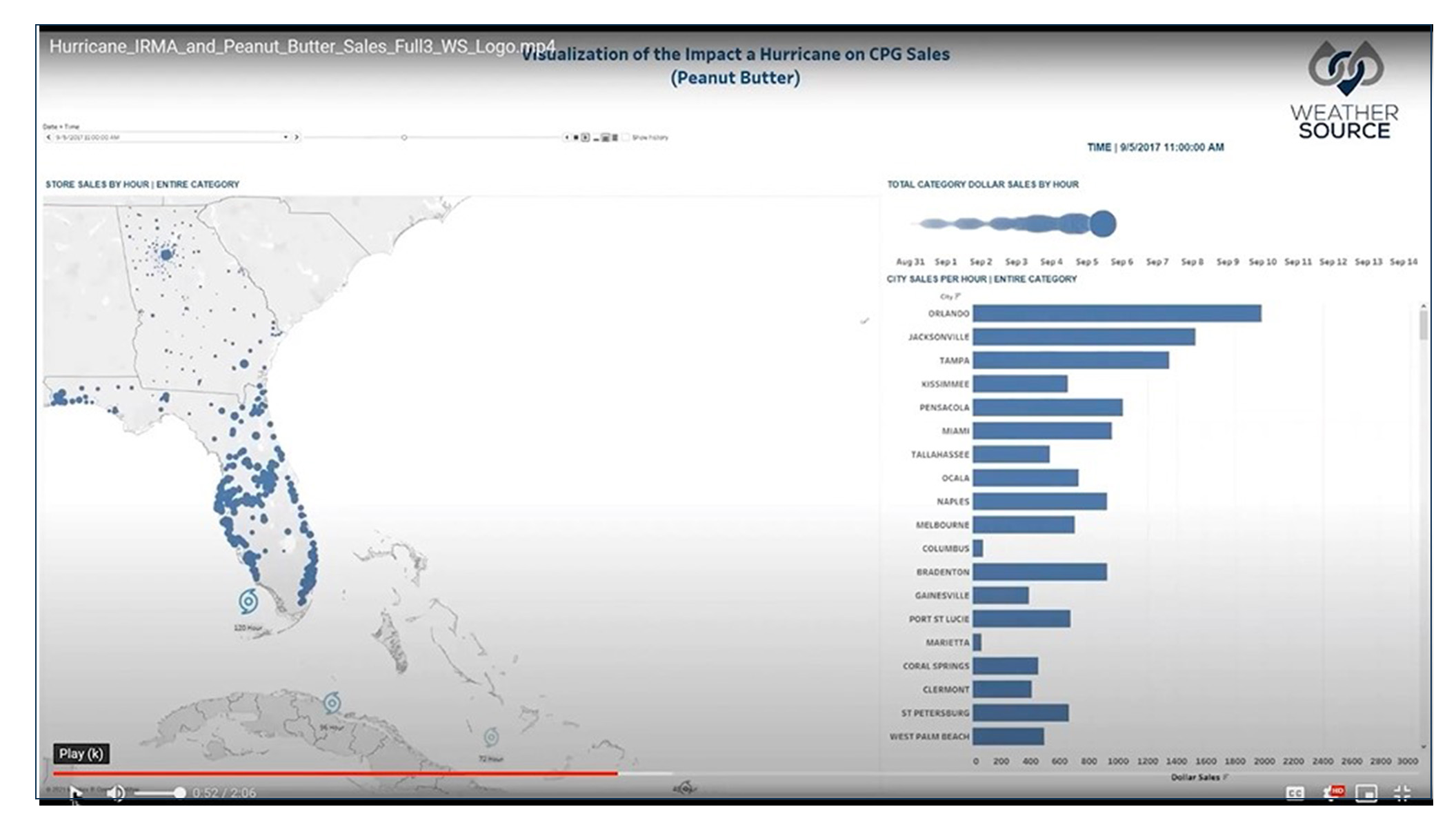Click the WEST PALM BEACH city label
Image resolution: width=1456 pixels, height=827 pixels.
929,736
